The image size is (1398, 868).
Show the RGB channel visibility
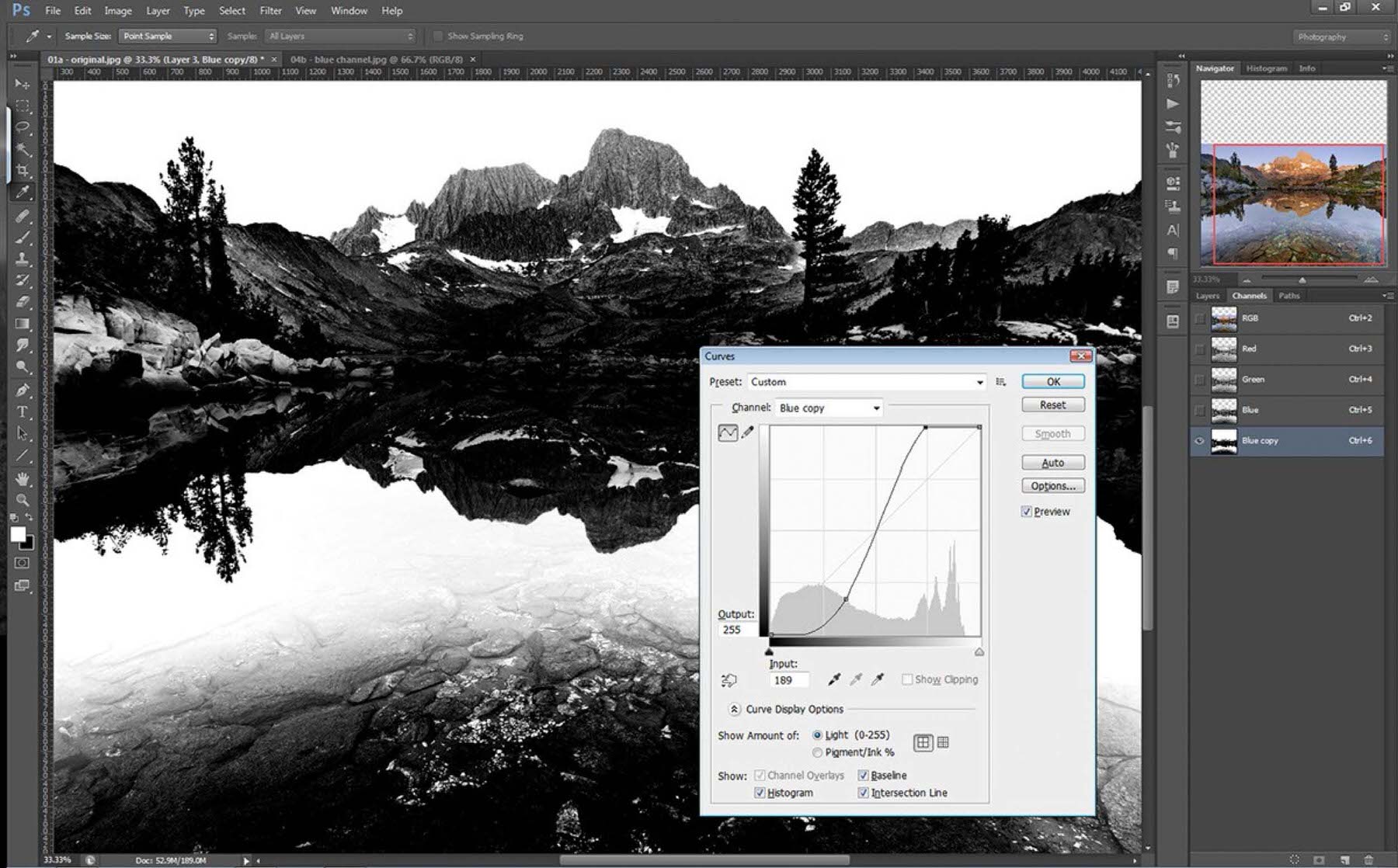coord(1199,318)
